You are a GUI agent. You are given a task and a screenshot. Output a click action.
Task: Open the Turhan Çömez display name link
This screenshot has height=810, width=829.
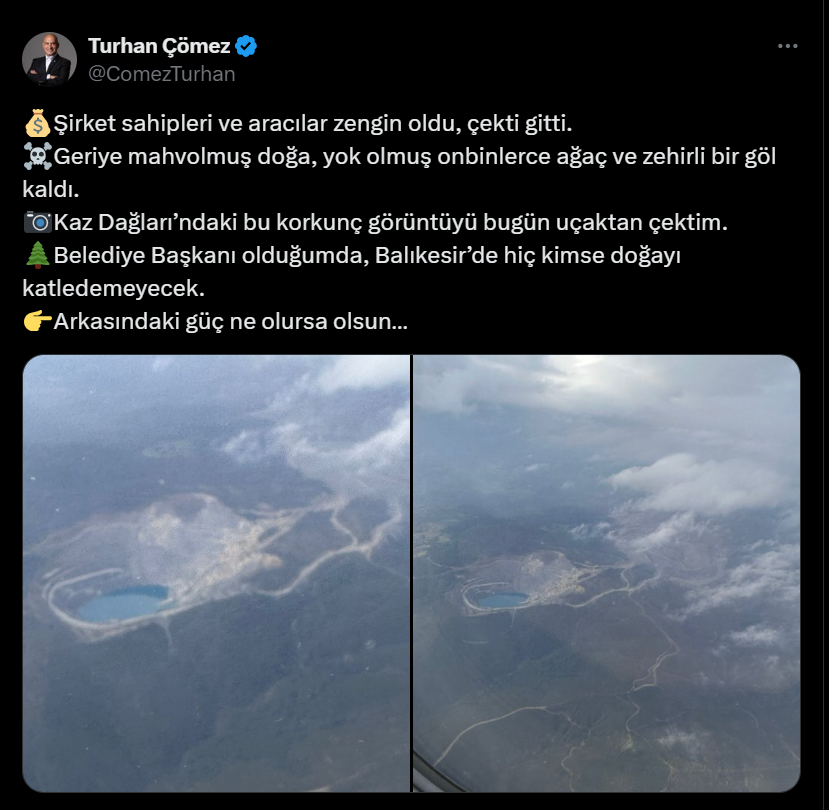point(159,46)
